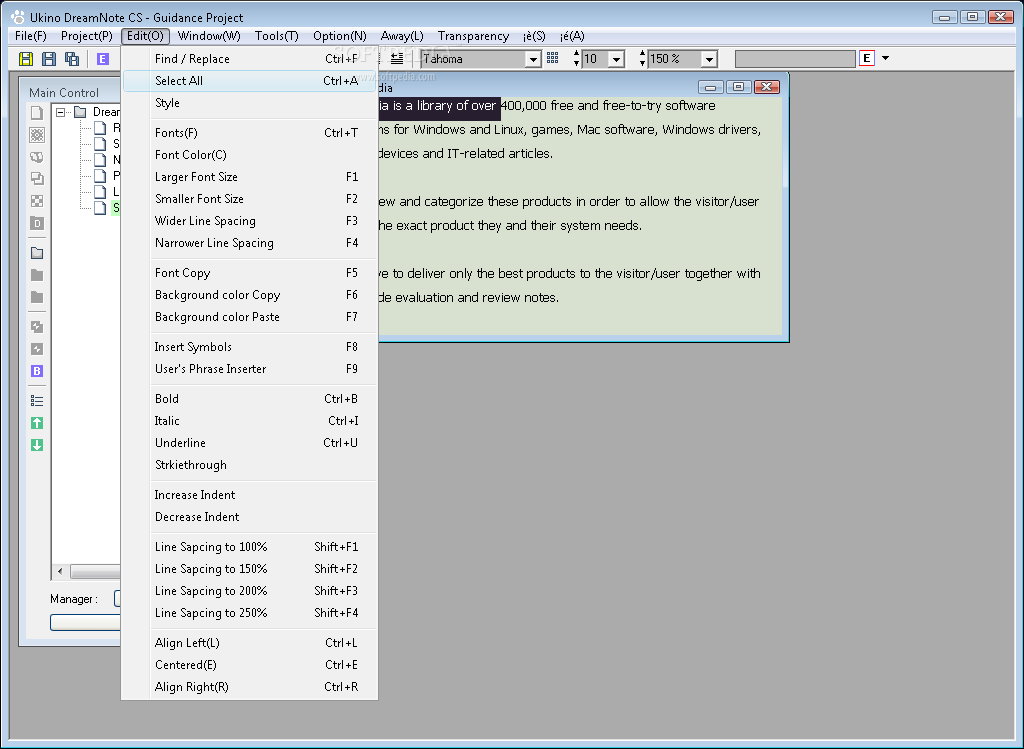This screenshot has width=1024, height=749.
Task: Apply Italic from Edit menu
Action: click(x=249, y=421)
